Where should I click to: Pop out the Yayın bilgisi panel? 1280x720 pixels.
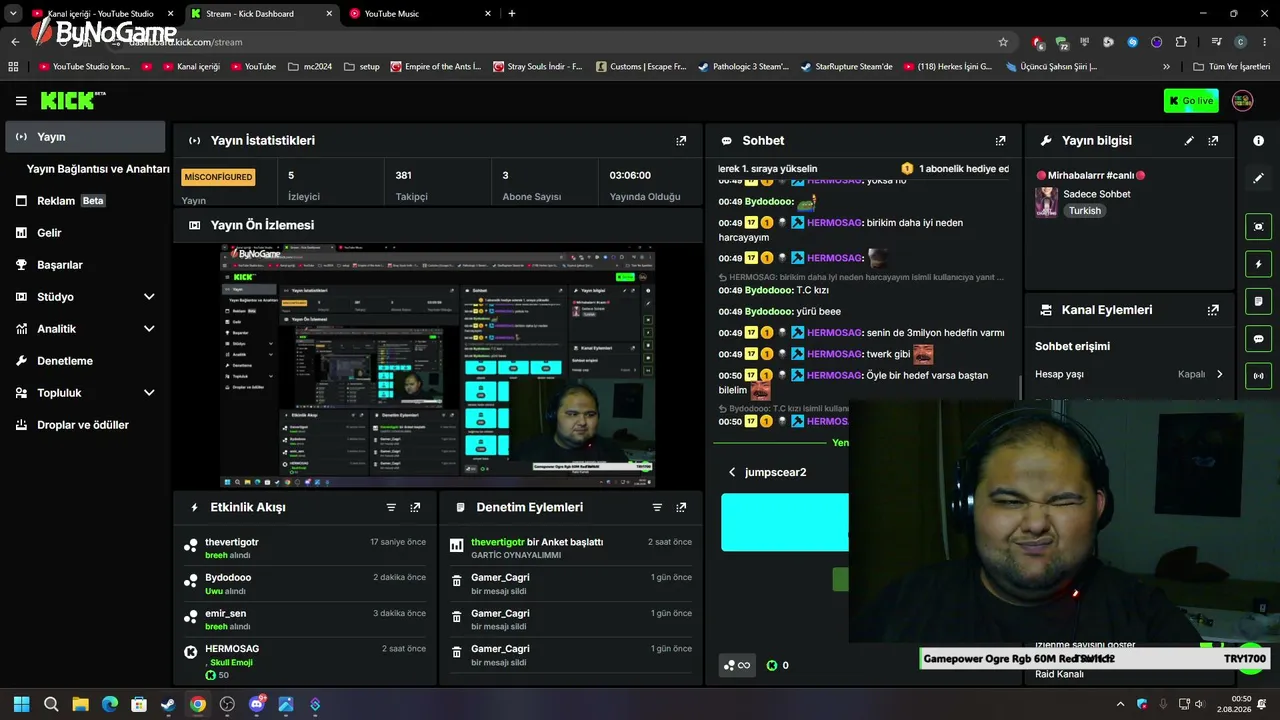(1213, 141)
